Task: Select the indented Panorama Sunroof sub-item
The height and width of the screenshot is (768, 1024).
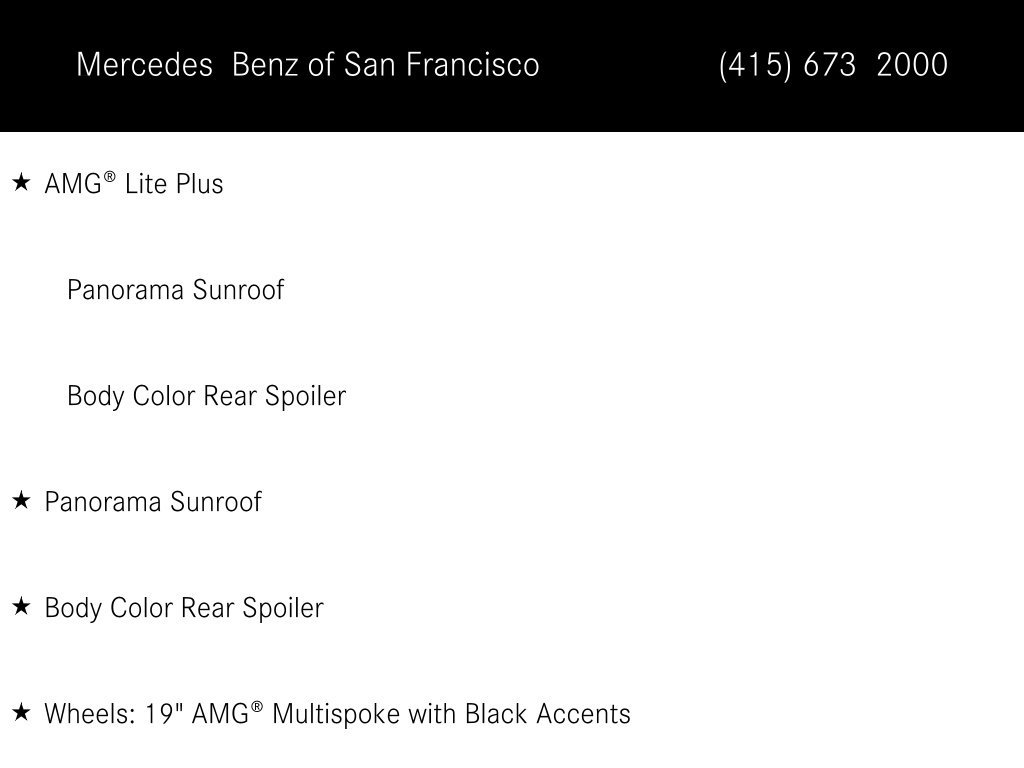Action: click(x=175, y=289)
